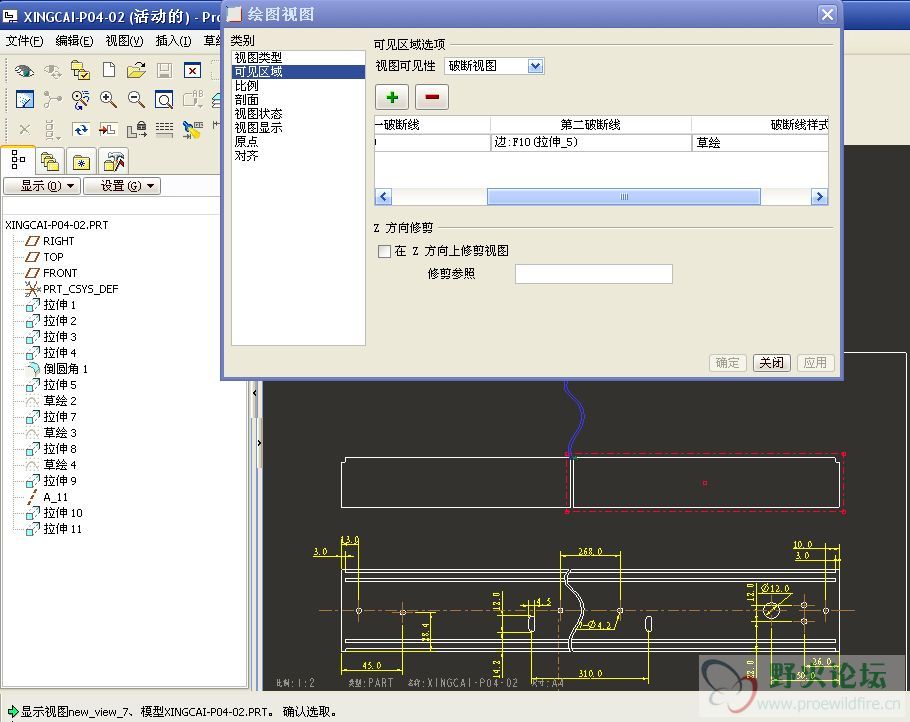Click the flashlight cleanup dimensions icon
Screen dimensions: 910x722
click(x=192, y=129)
